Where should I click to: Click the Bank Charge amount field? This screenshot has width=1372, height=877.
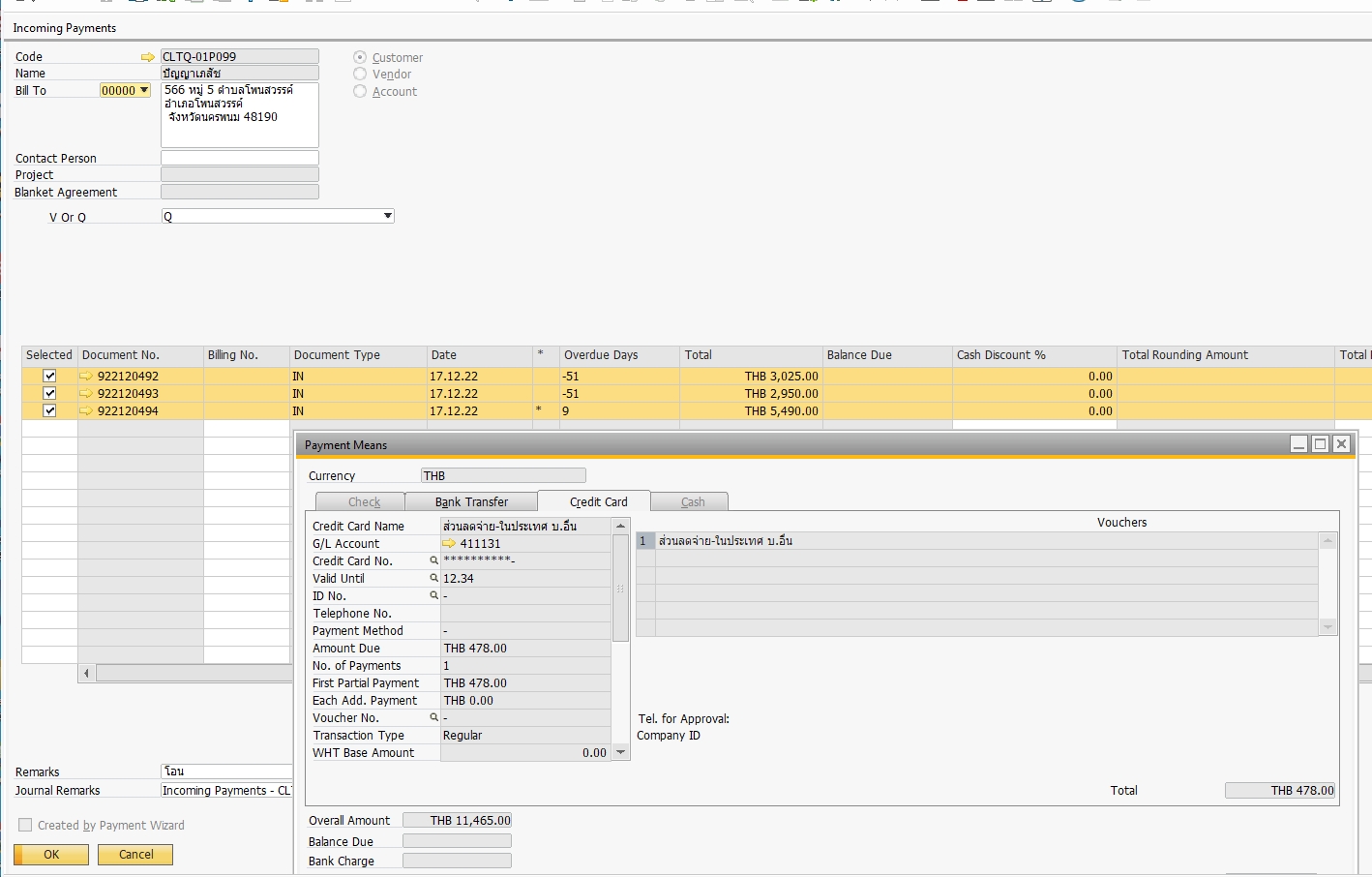[x=457, y=862]
